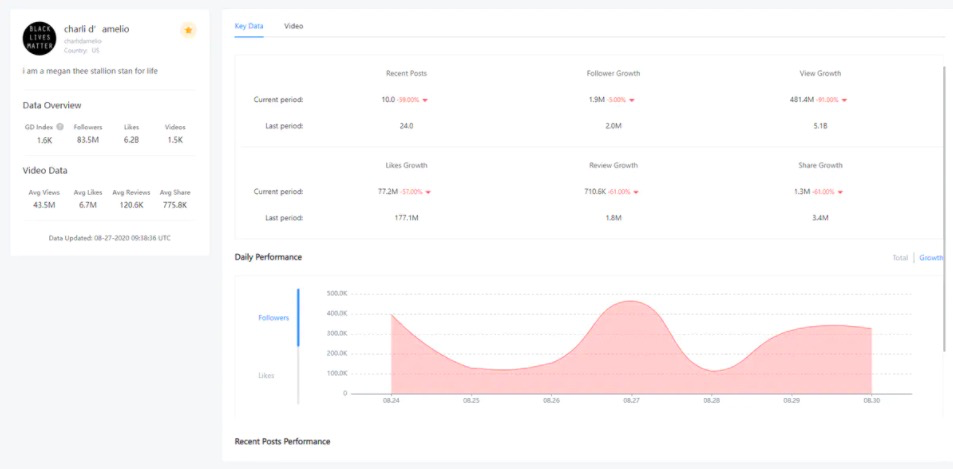Click the GD Index help question icon
Viewport: 953px width, 469px height.
coord(60,127)
